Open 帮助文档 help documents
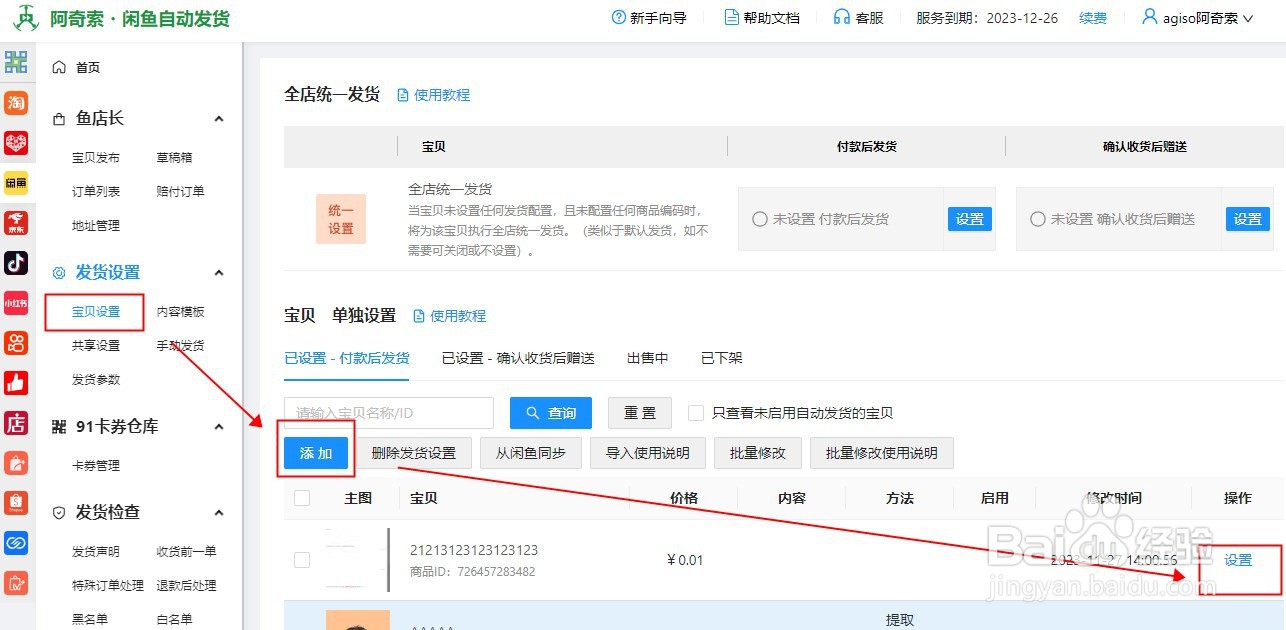The width and height of the screenshot is (1286, 630). [762, 18]
